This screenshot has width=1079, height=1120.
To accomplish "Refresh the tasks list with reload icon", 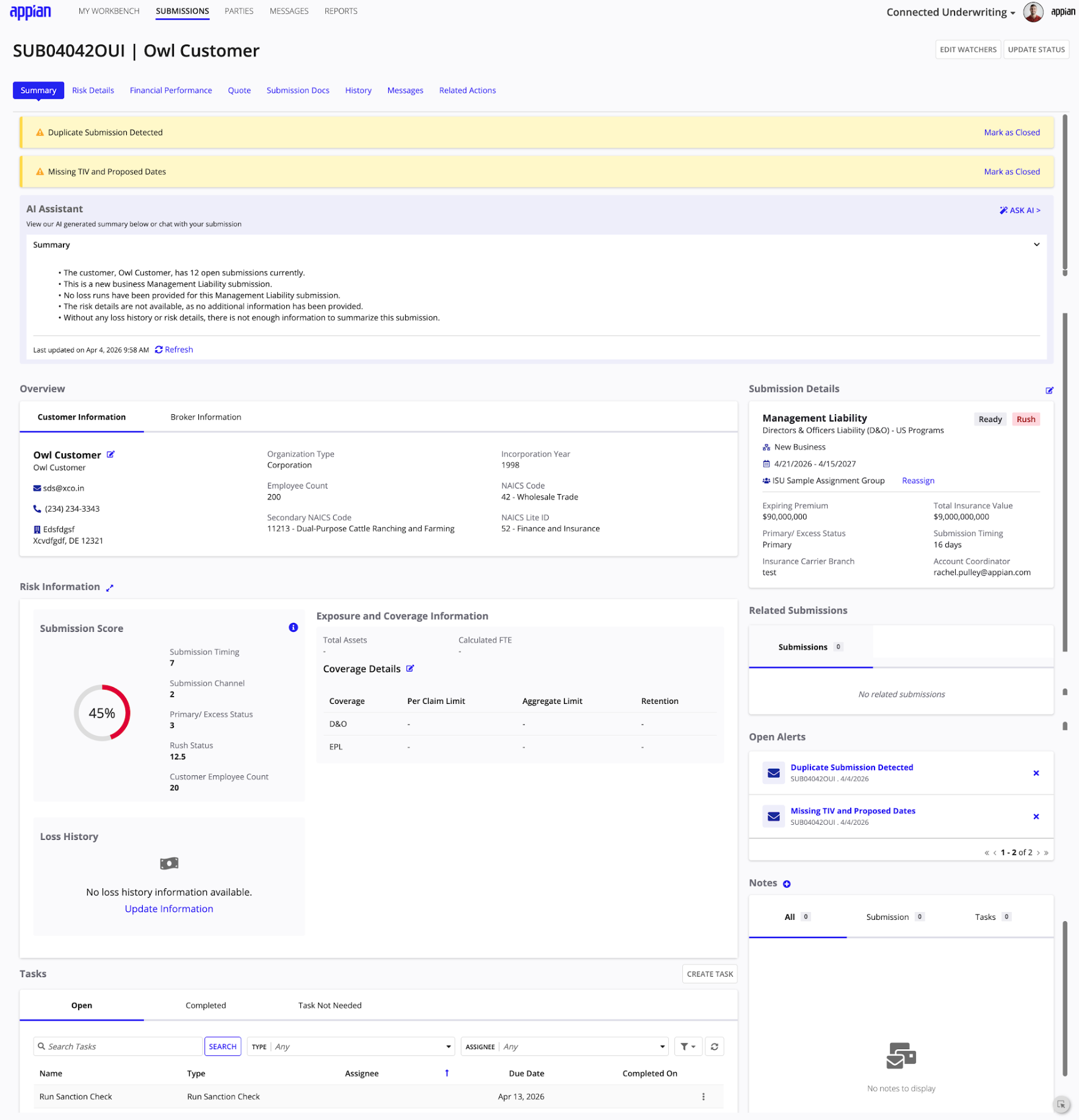I will [714, 1046].
